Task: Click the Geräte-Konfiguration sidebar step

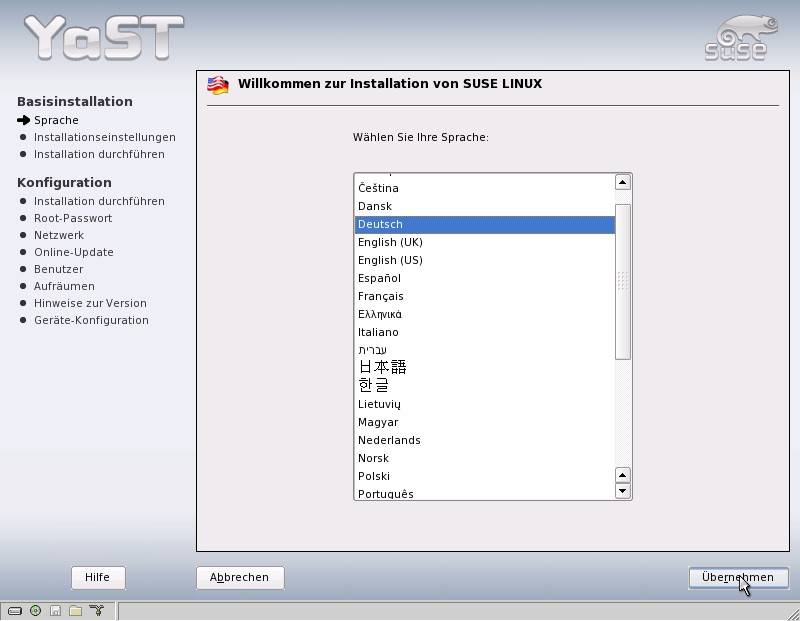Action: tap(91, 320)
